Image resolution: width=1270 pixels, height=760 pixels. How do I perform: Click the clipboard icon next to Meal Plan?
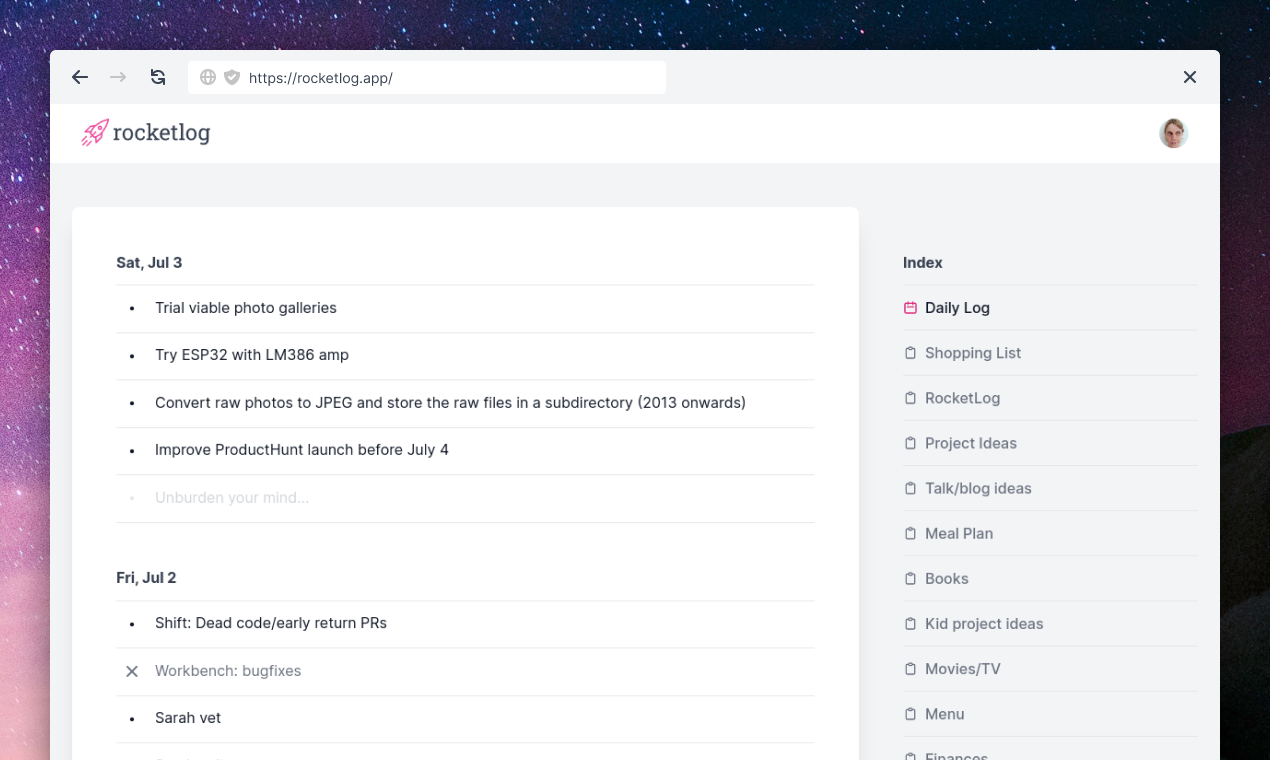[x=910, y=533]
